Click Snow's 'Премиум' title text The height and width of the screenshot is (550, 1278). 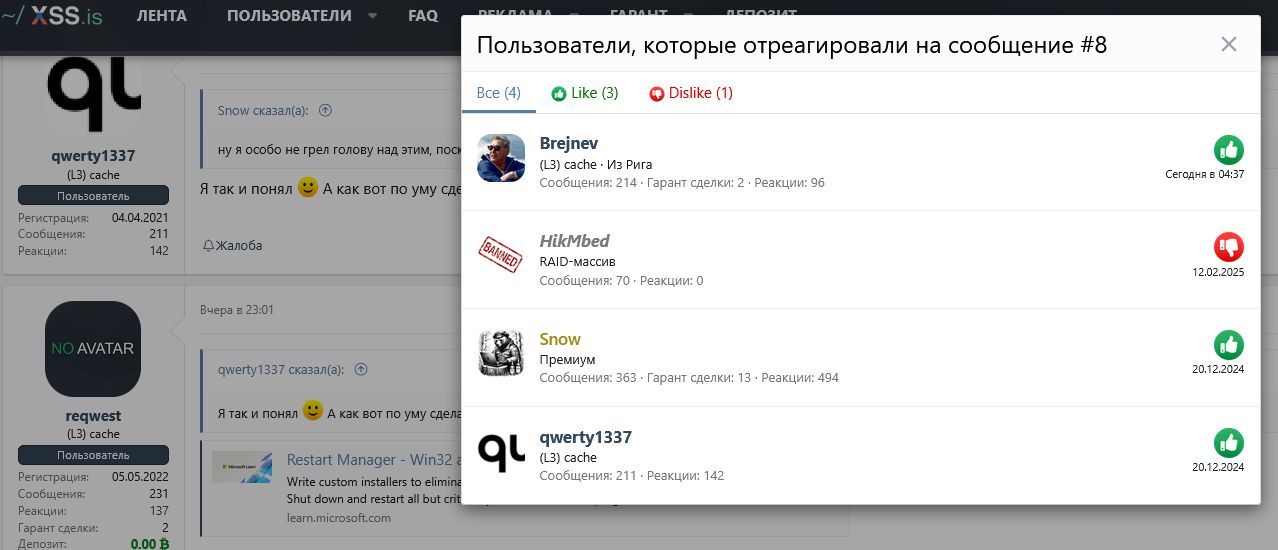click(567, 359)
